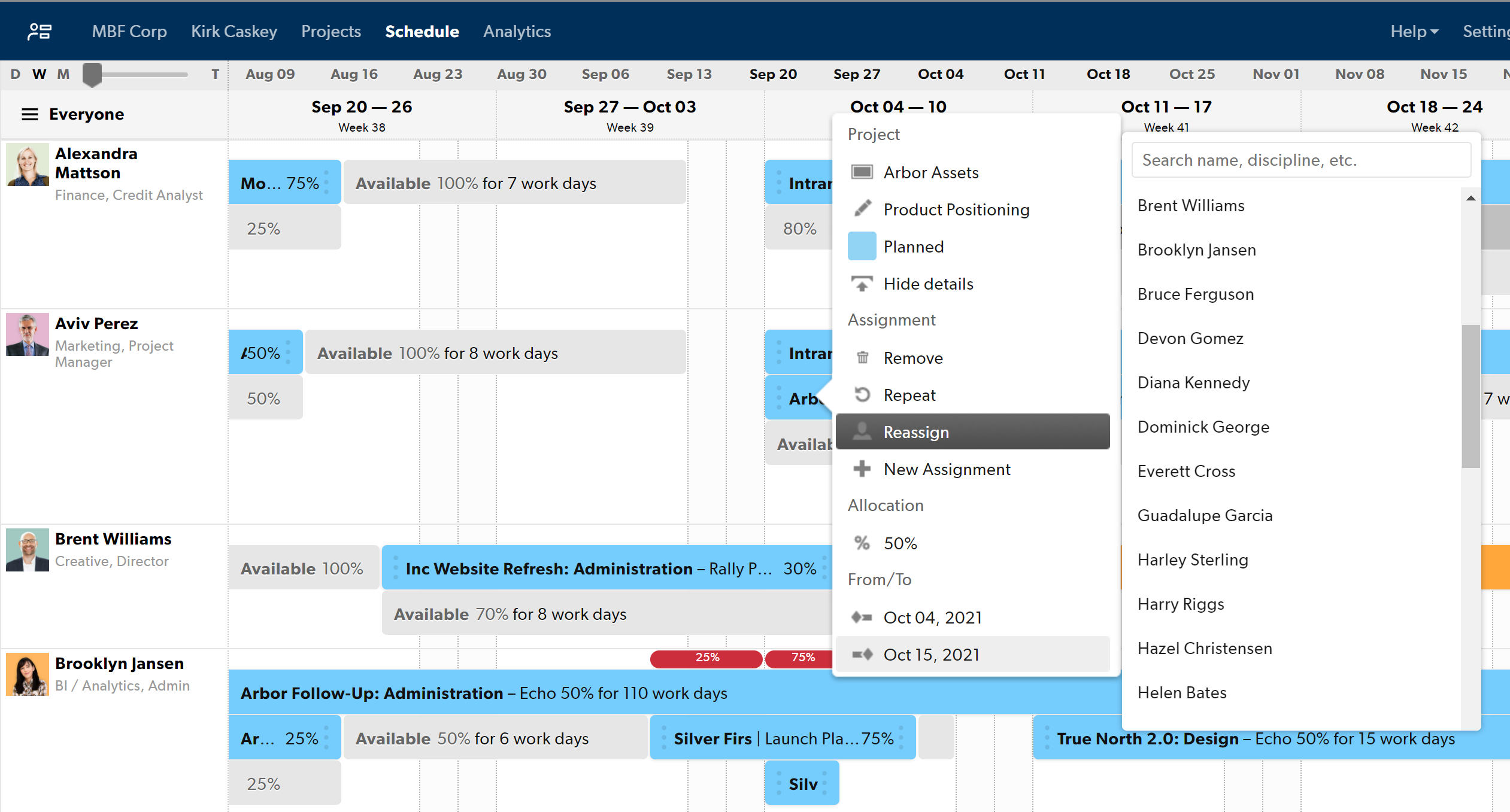Click the Product Positioning pencil icon
1510x812 pixels.
(862, 209)
